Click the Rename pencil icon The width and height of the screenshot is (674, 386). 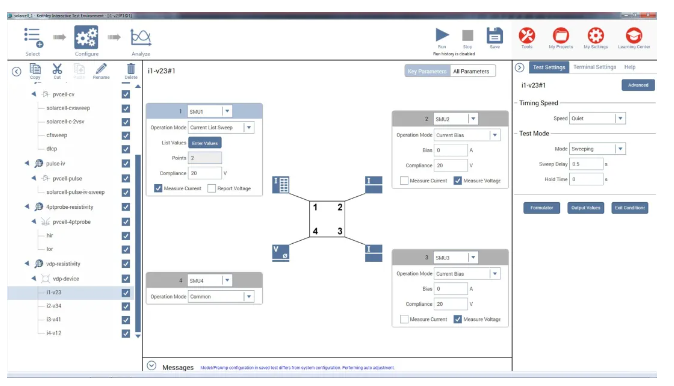point(101,69)
